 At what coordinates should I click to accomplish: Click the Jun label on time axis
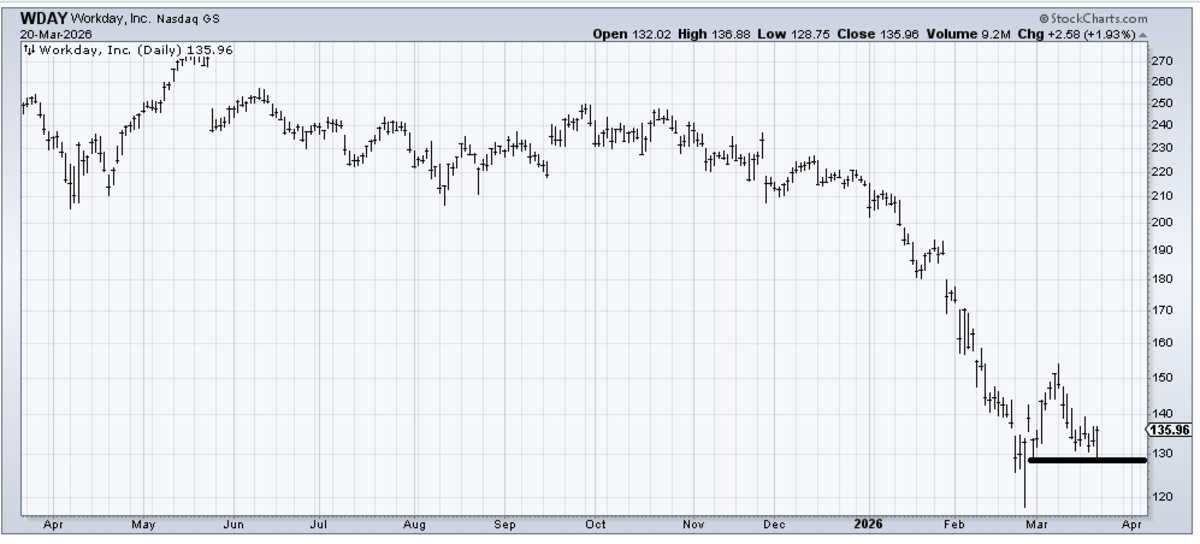click(235, 522)
